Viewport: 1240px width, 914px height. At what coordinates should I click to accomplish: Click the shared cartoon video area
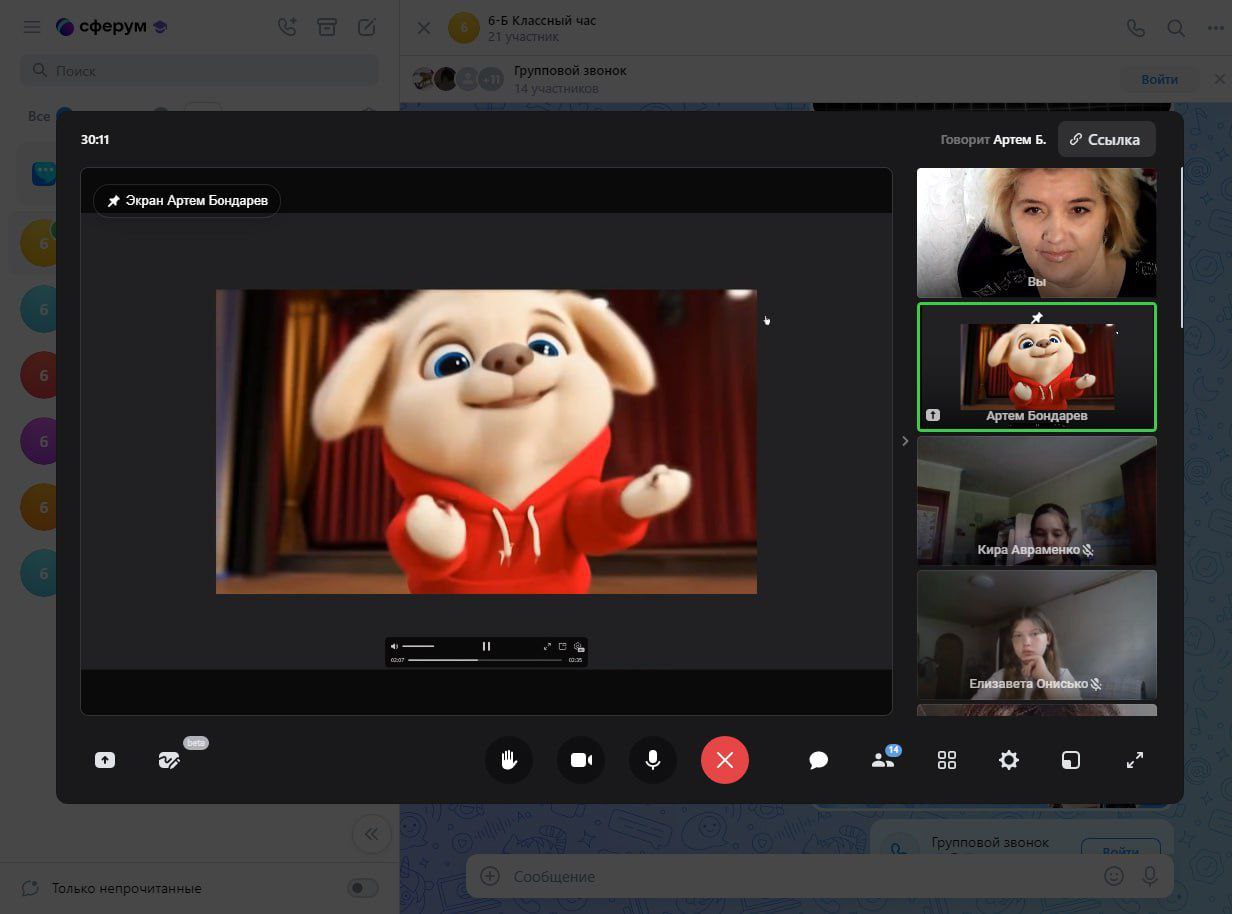pos(486,442)
